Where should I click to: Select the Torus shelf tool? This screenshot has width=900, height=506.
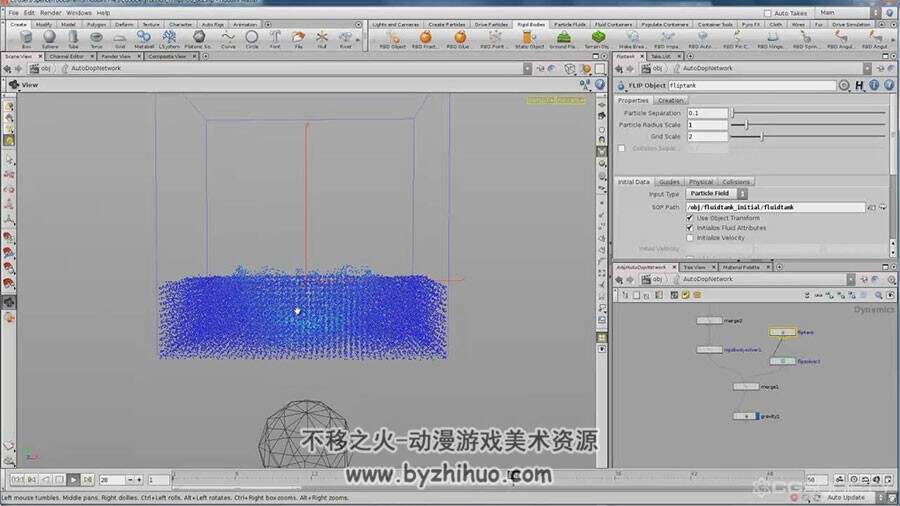coord(96,40)
